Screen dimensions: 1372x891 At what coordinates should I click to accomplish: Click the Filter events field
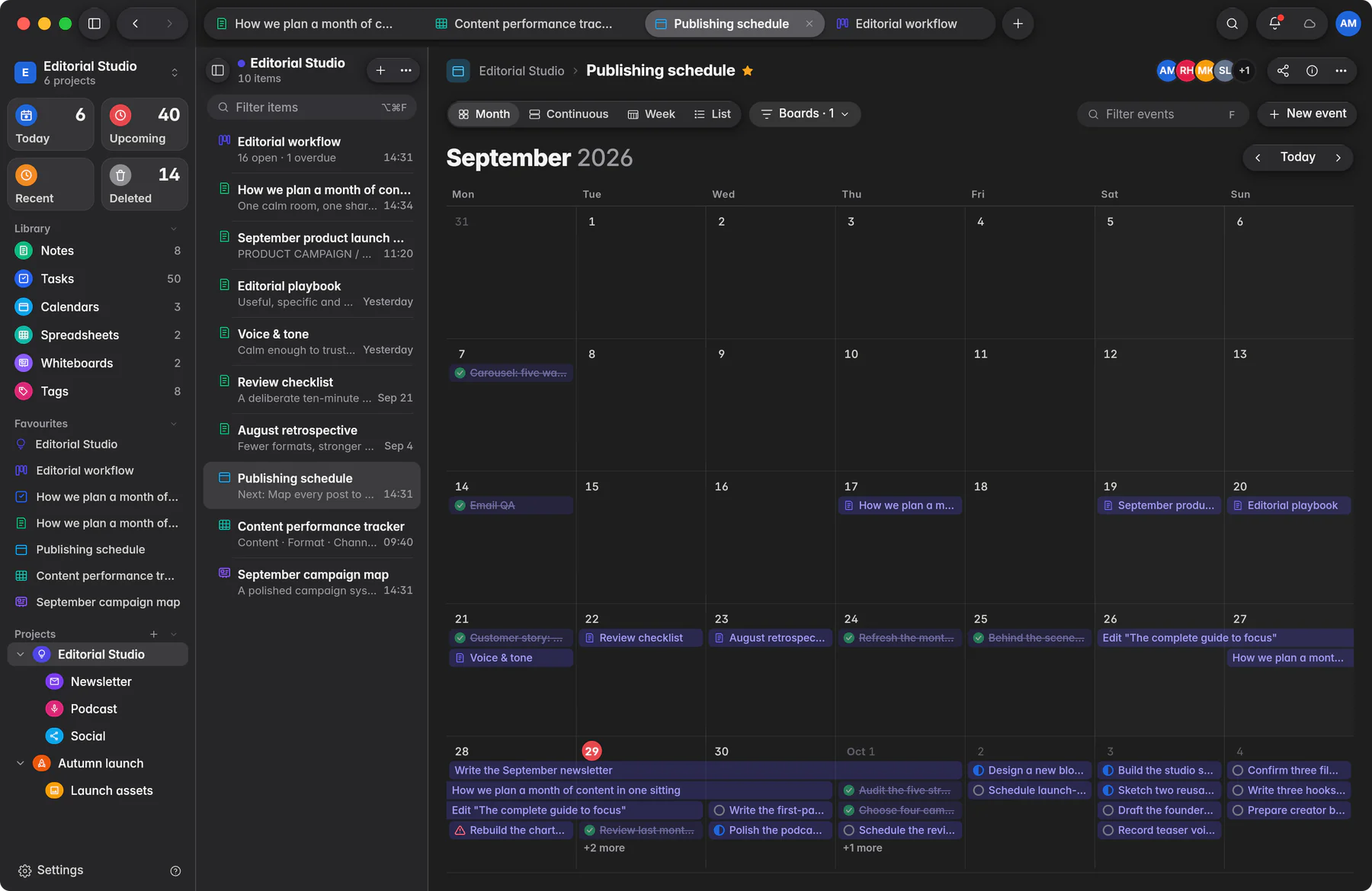1163,114
